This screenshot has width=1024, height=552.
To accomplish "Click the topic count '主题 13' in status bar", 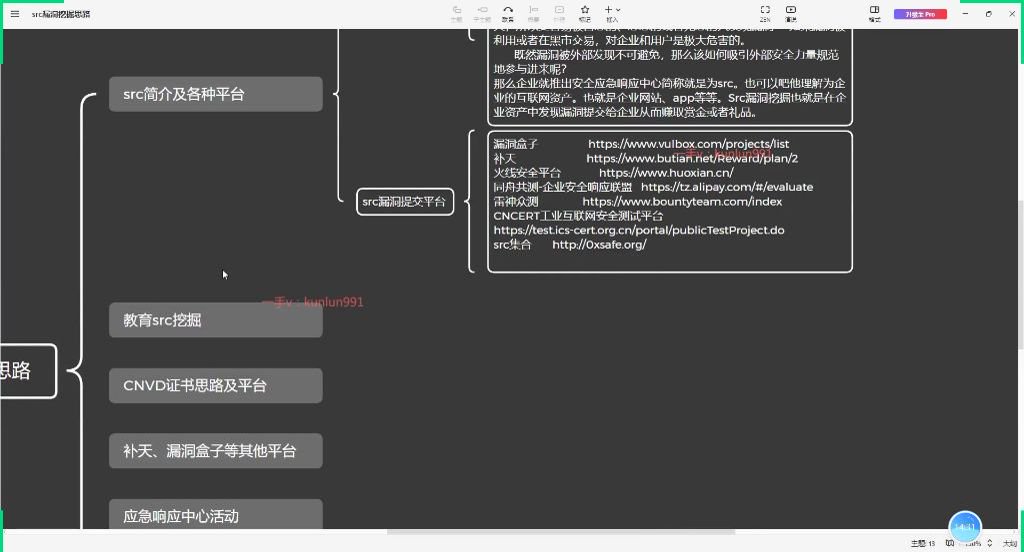I will click(x=923, y=544).
